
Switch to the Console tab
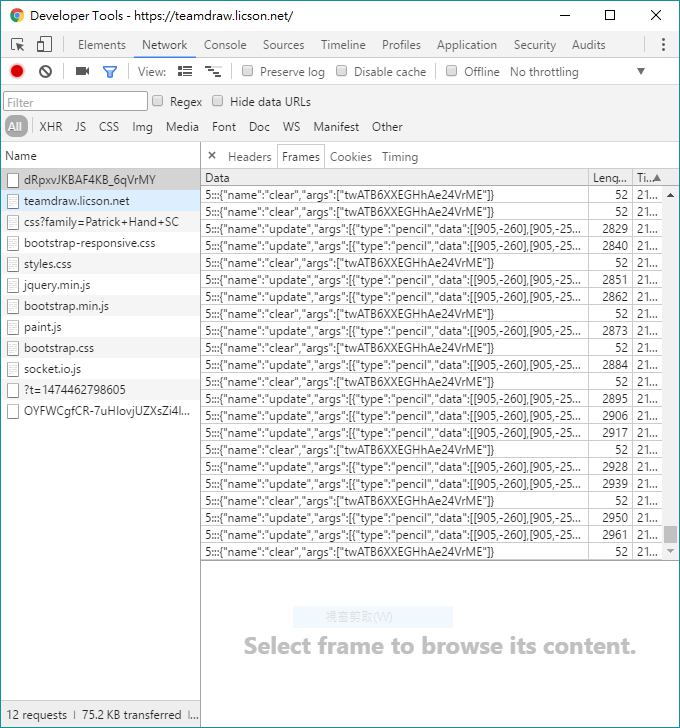coord(225,45)
